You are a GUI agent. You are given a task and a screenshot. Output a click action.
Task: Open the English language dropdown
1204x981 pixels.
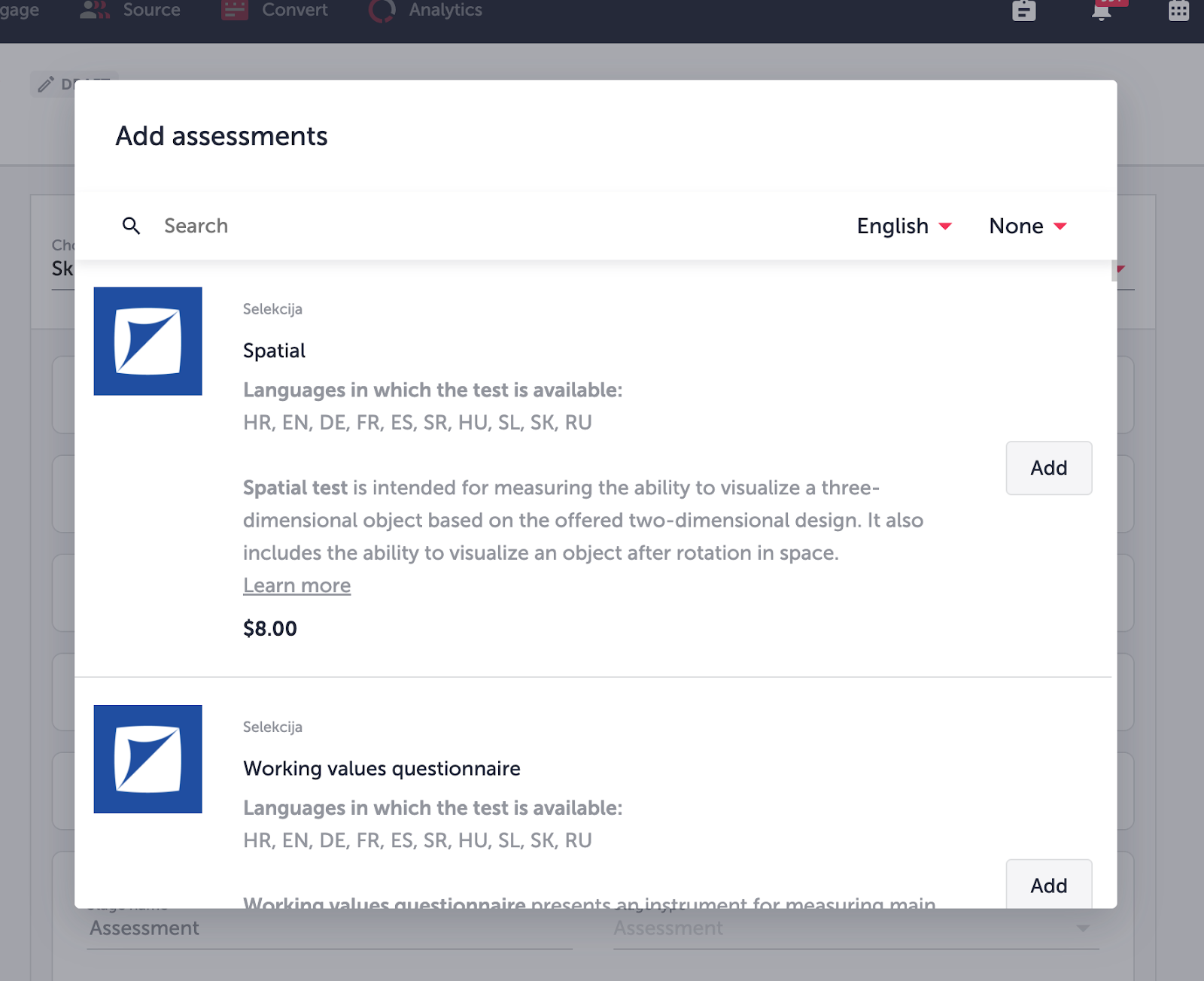coord(904,226)
